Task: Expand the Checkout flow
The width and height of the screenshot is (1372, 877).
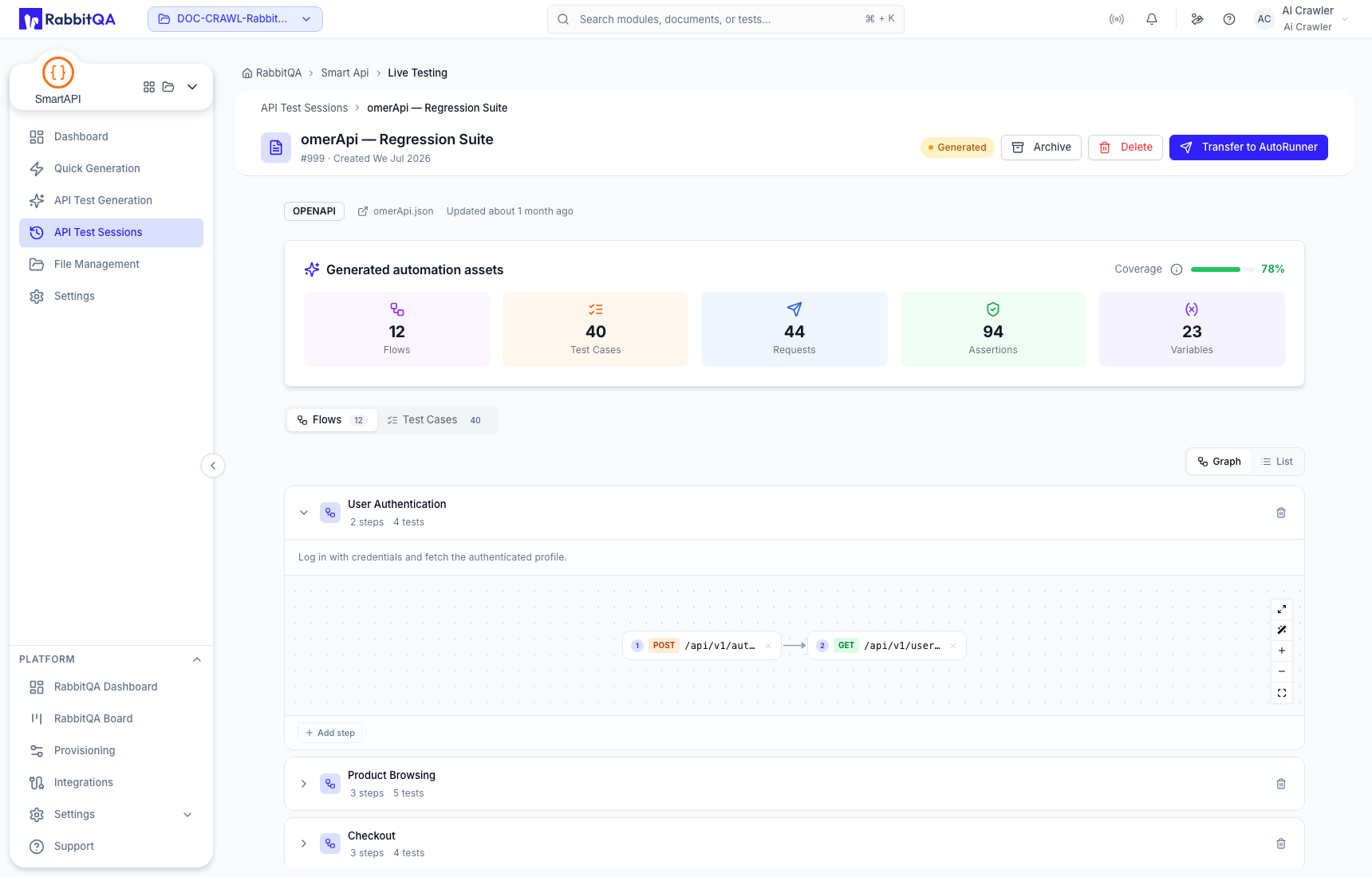Action: 304,844
